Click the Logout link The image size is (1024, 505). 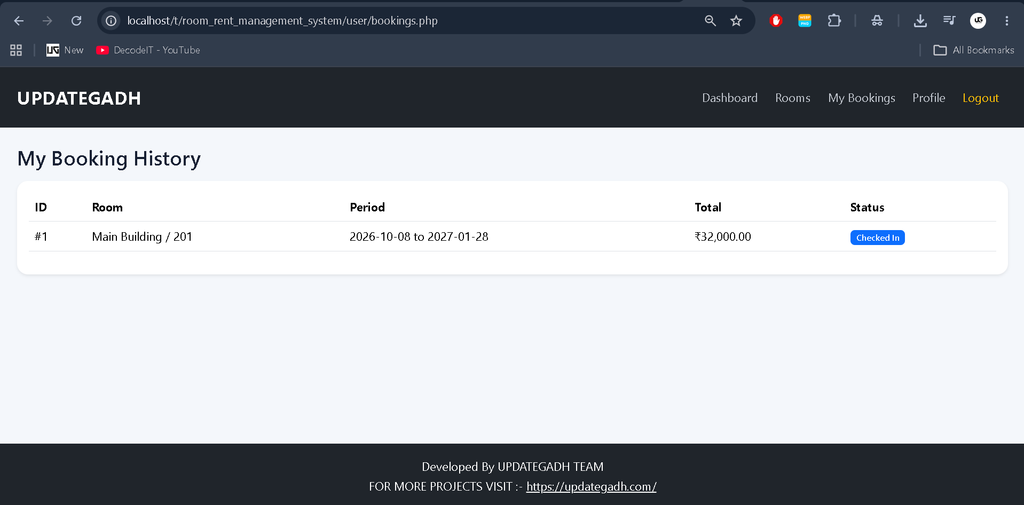point(980,98)
